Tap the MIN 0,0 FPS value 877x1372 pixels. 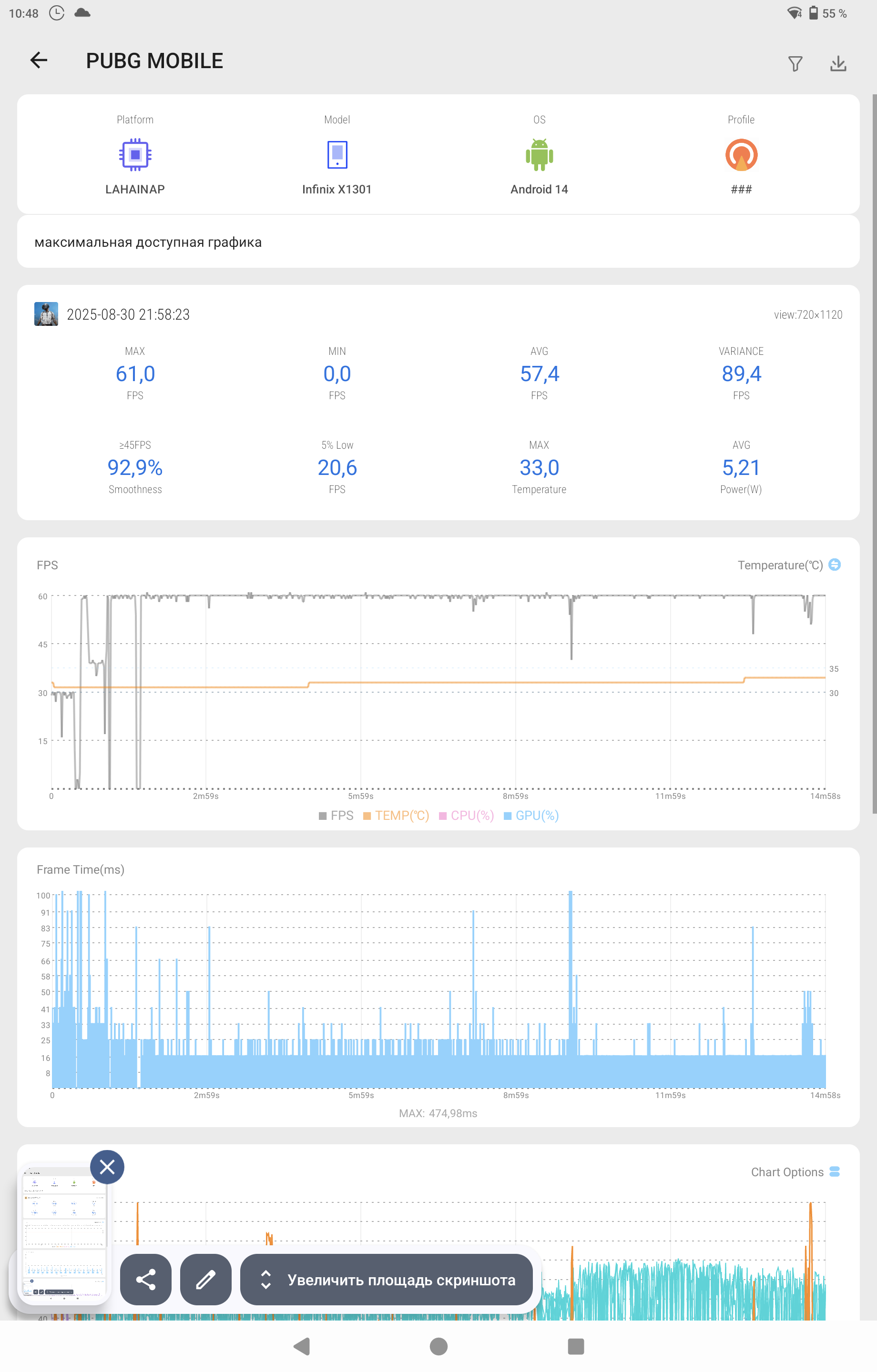pos(337,374)
